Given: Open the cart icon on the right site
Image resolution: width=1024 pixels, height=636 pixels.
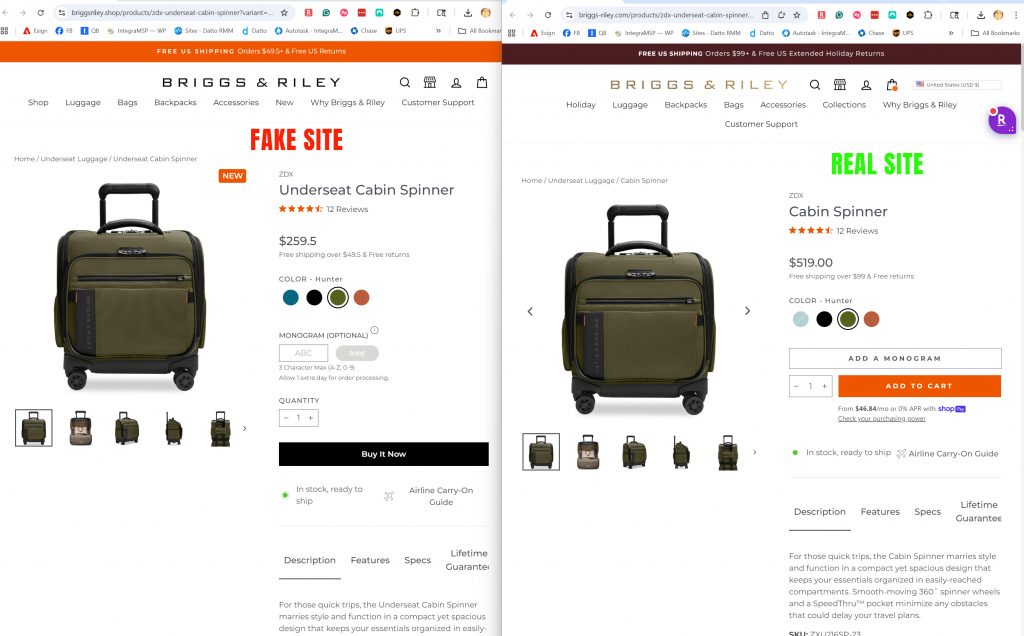Looking at the screenshot, I should pos(892,85).
